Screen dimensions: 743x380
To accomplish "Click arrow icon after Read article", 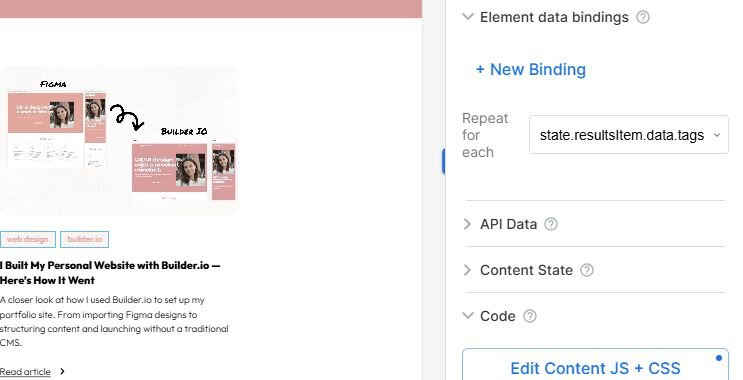I will (x=63, y=371).
